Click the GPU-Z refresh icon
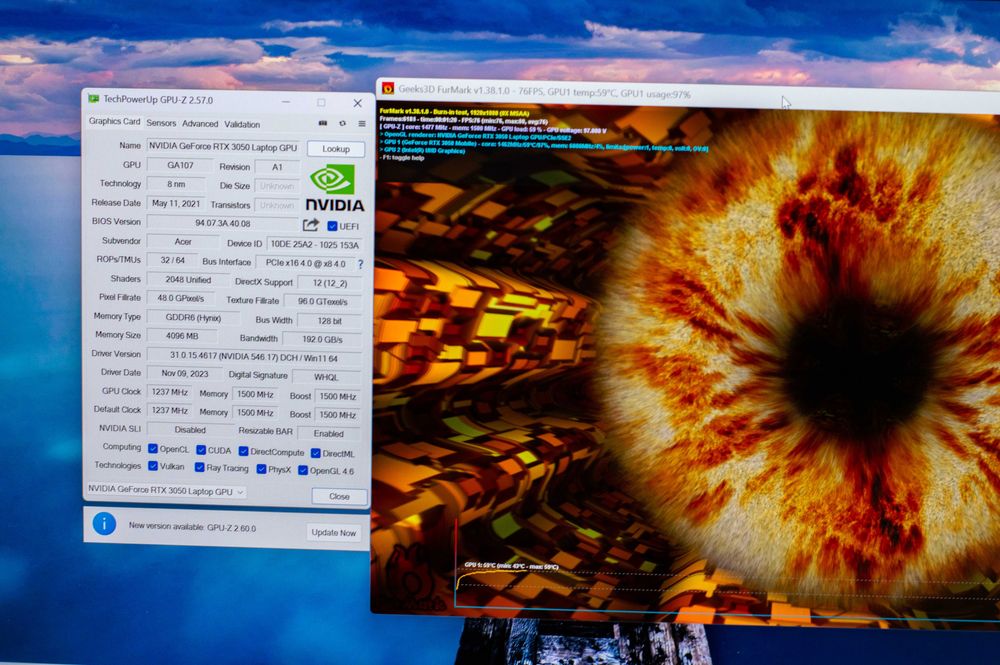This screenshot has width=1000, height=665. [x=342, y=123]
